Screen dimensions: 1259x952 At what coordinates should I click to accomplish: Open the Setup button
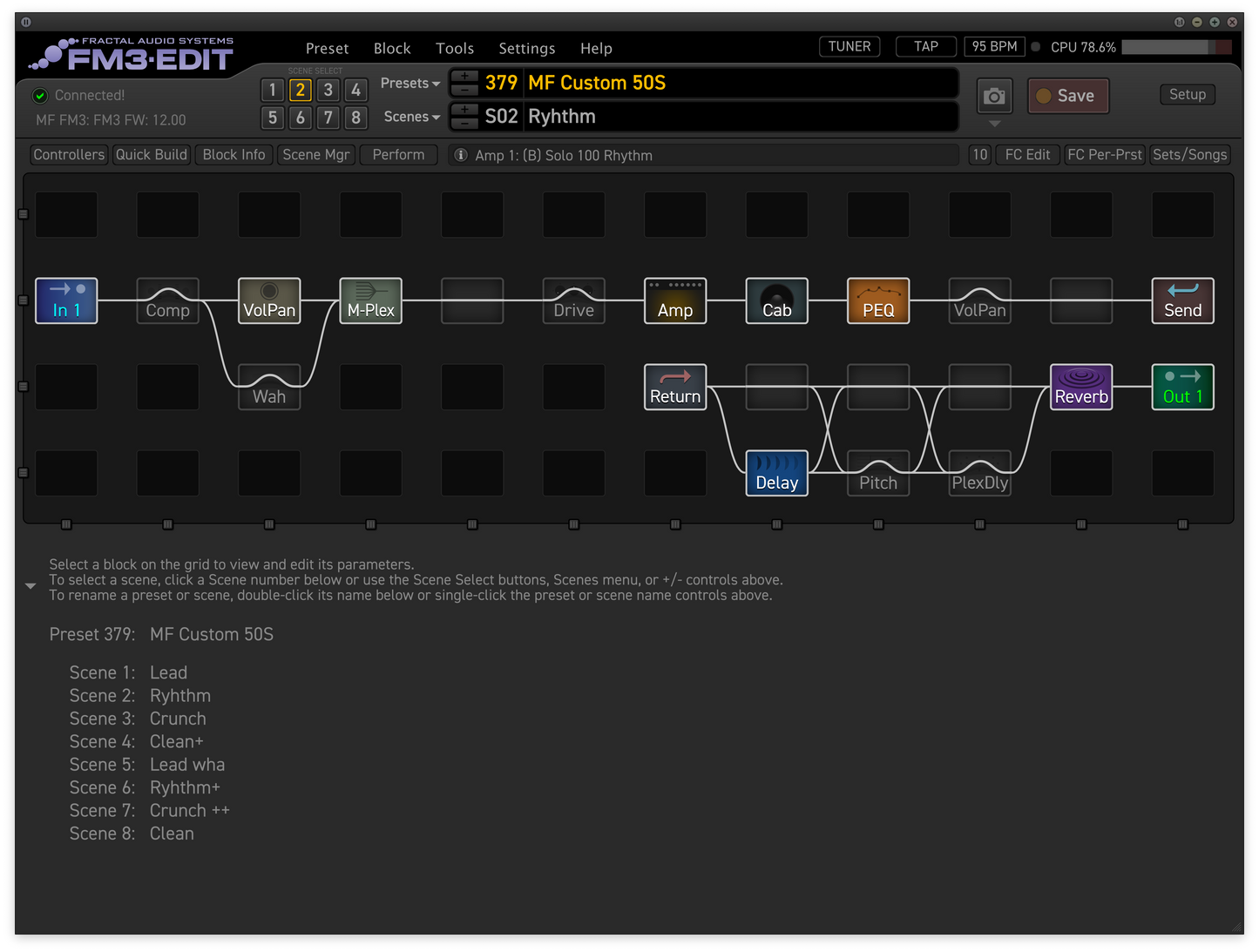coord(1188,95)
